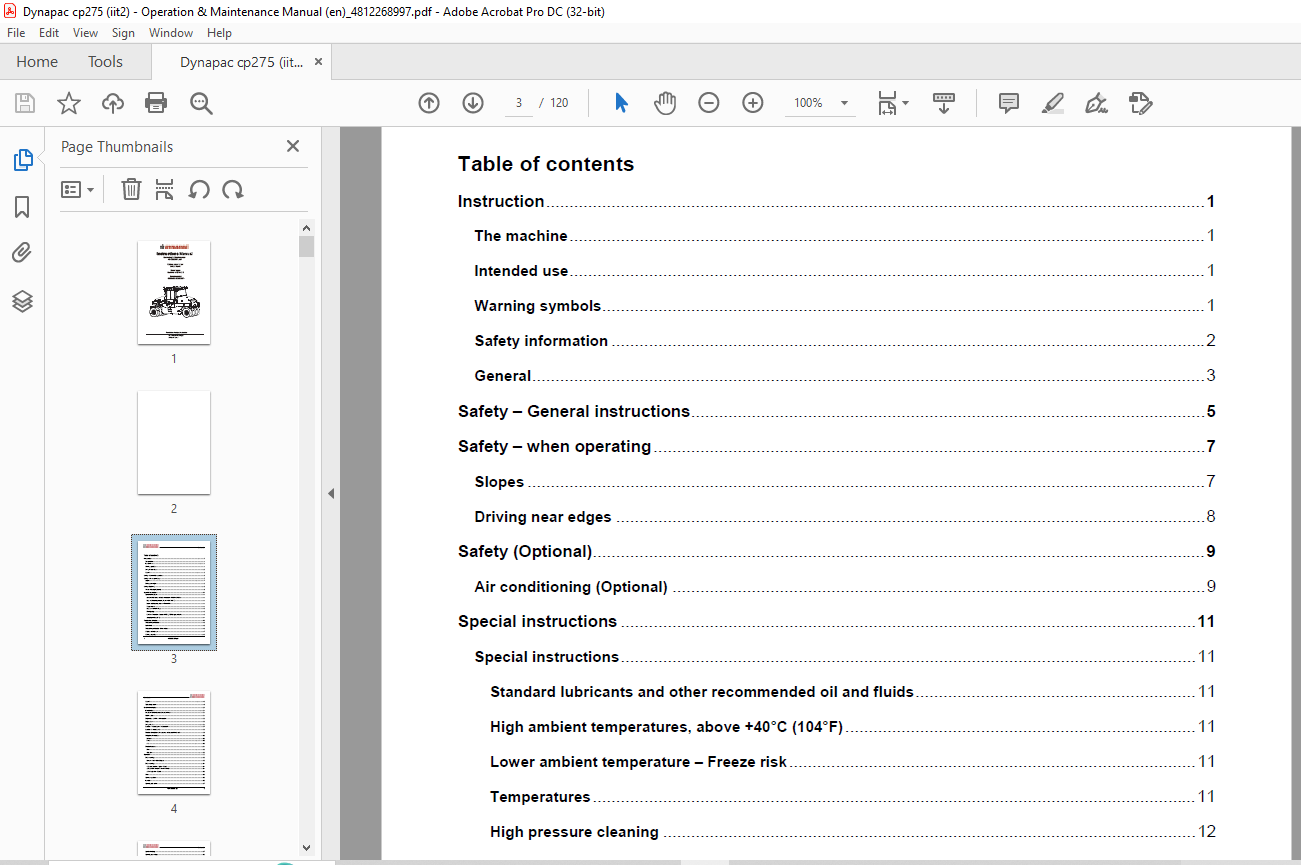This screenshot has height=865, width=1301.
Task: Open the Fill & Sign tool
Action: [x=1096, y=103]
